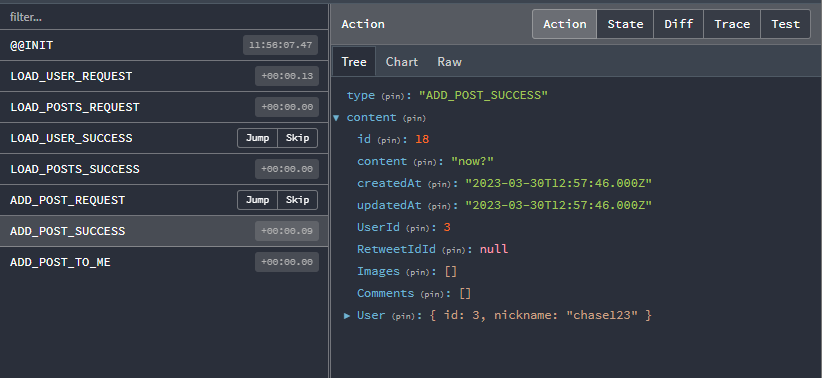Image resolution: width=822 pixels, height=378 pixels.
Task: Switch to the State view
Action: [625, 24]
